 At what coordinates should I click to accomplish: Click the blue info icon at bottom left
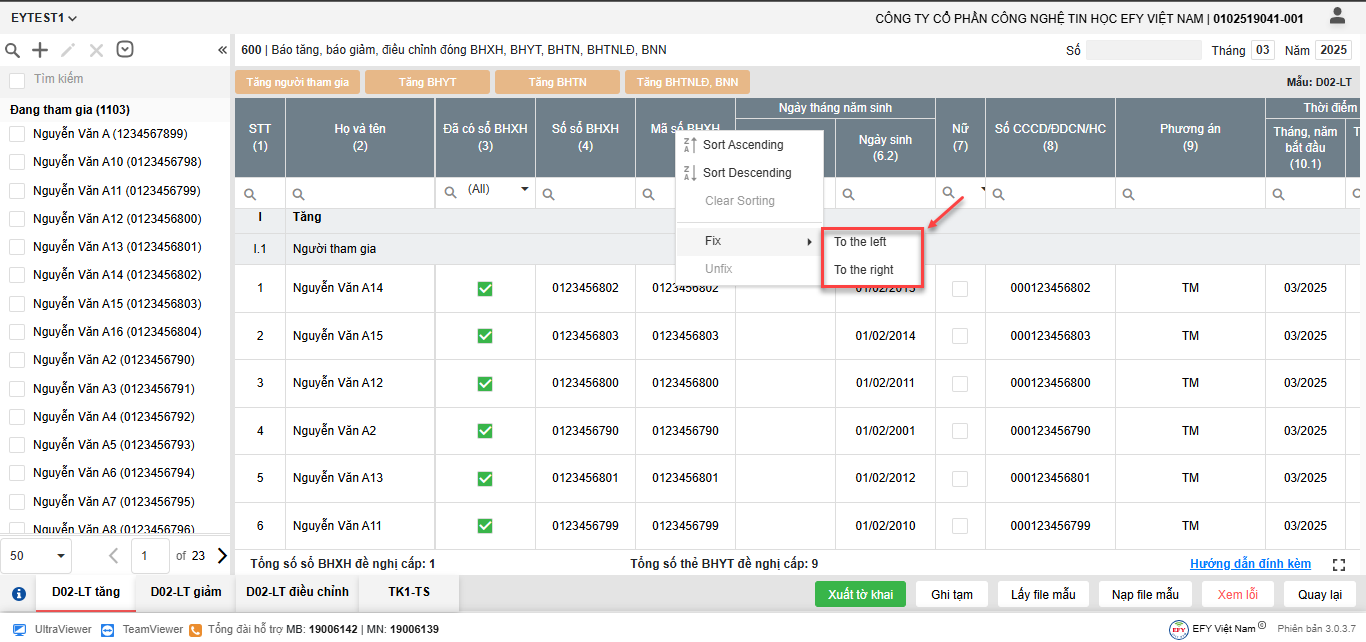coord(18,593)
